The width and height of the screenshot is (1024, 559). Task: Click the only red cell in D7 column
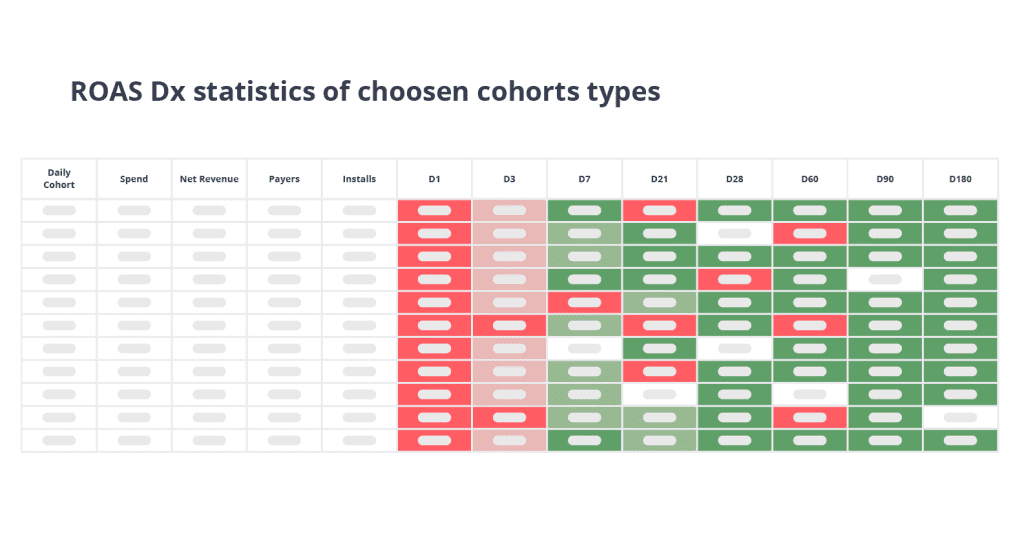point(584,302)
